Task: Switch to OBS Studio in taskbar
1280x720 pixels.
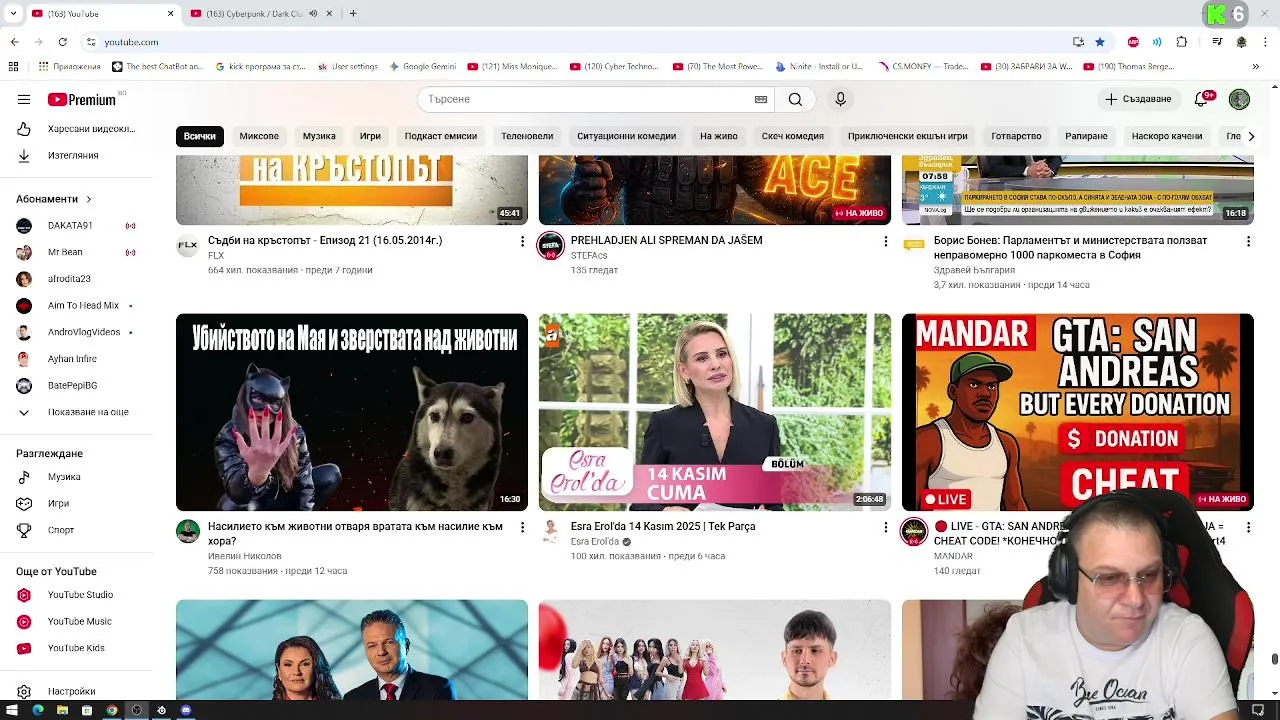Action: 137,710
